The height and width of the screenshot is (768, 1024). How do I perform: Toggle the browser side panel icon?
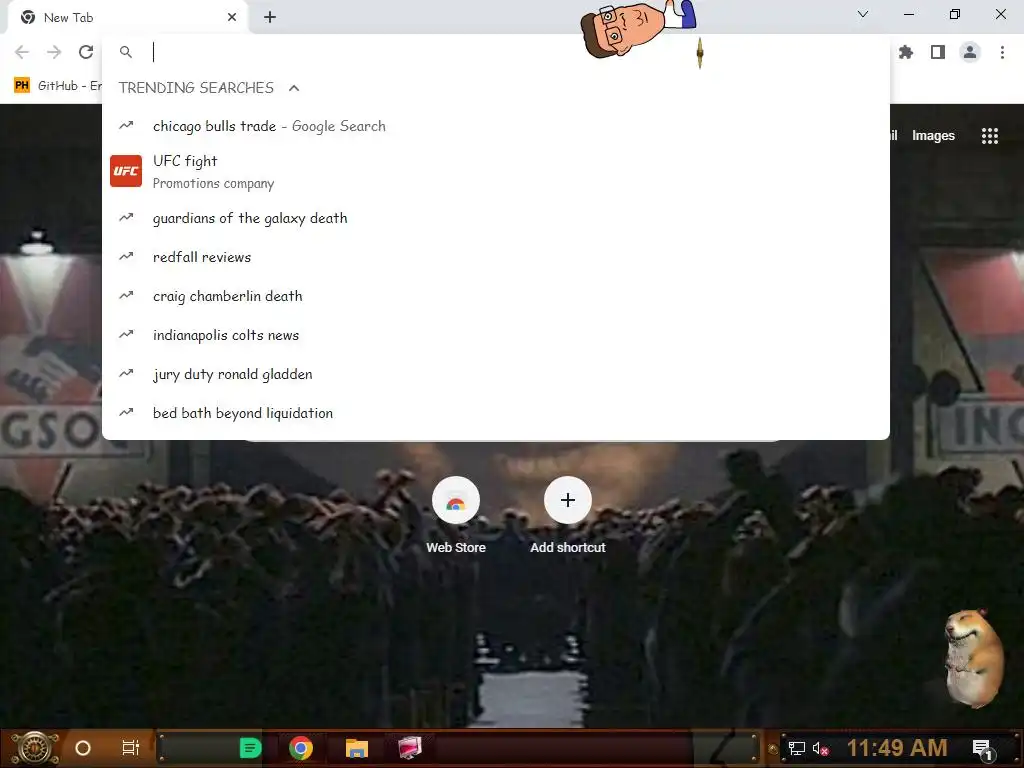[x=938, y=52]
